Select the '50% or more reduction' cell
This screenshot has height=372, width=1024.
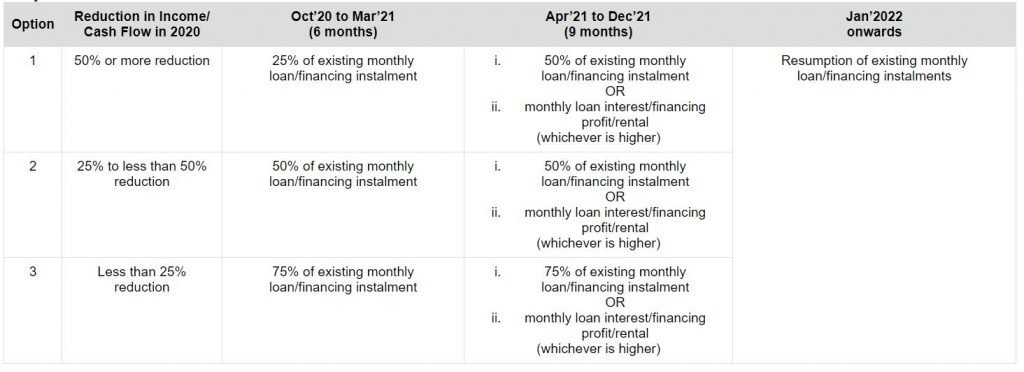[142, 99]
